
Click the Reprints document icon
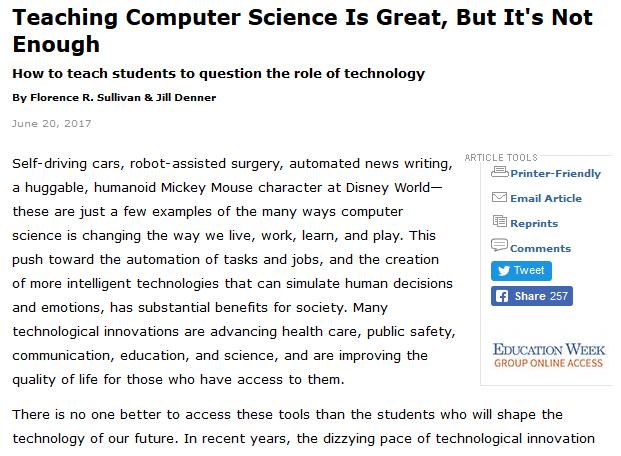(499, 221)
